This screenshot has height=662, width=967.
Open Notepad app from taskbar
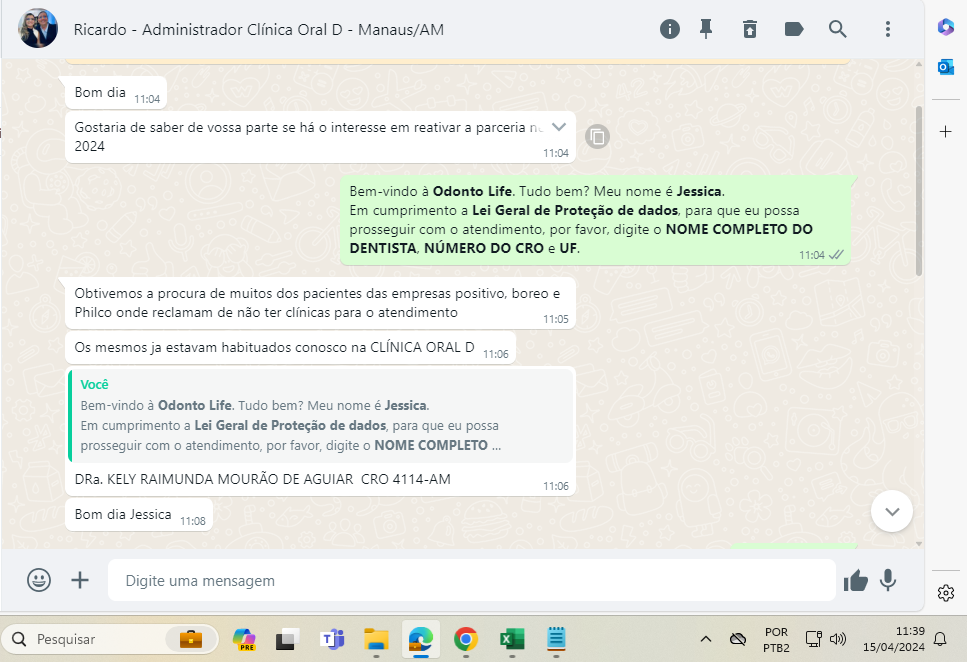(x=556, y=639)
